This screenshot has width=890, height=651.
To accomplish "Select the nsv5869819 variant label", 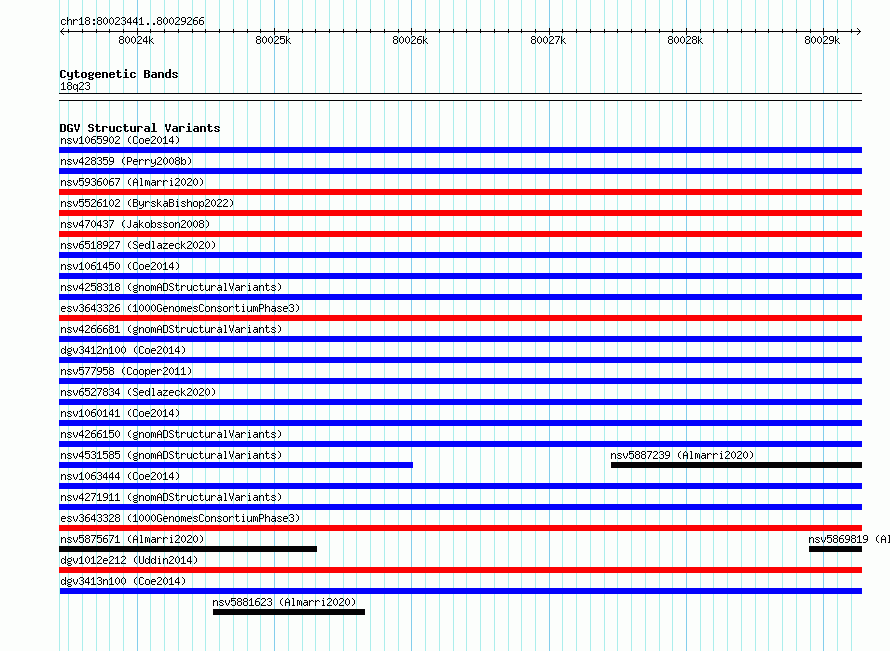I will [x=849, y=539].
